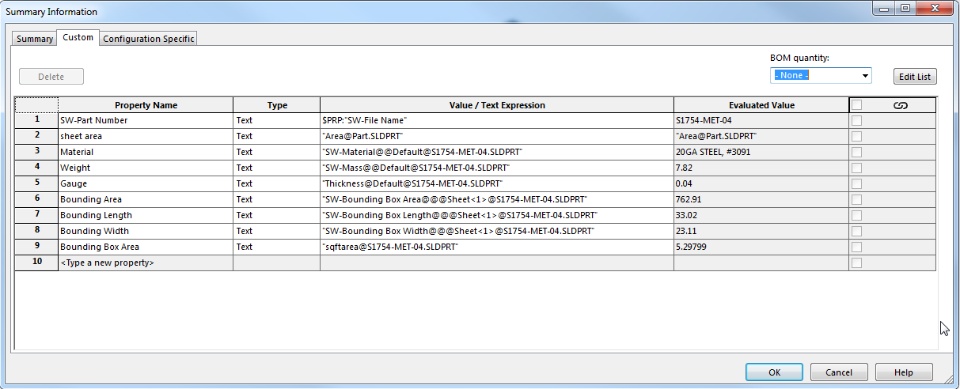The height and width of the screenshot is (389, 960).
Task: Click the greyed Delete button
Action: (51, 77)
